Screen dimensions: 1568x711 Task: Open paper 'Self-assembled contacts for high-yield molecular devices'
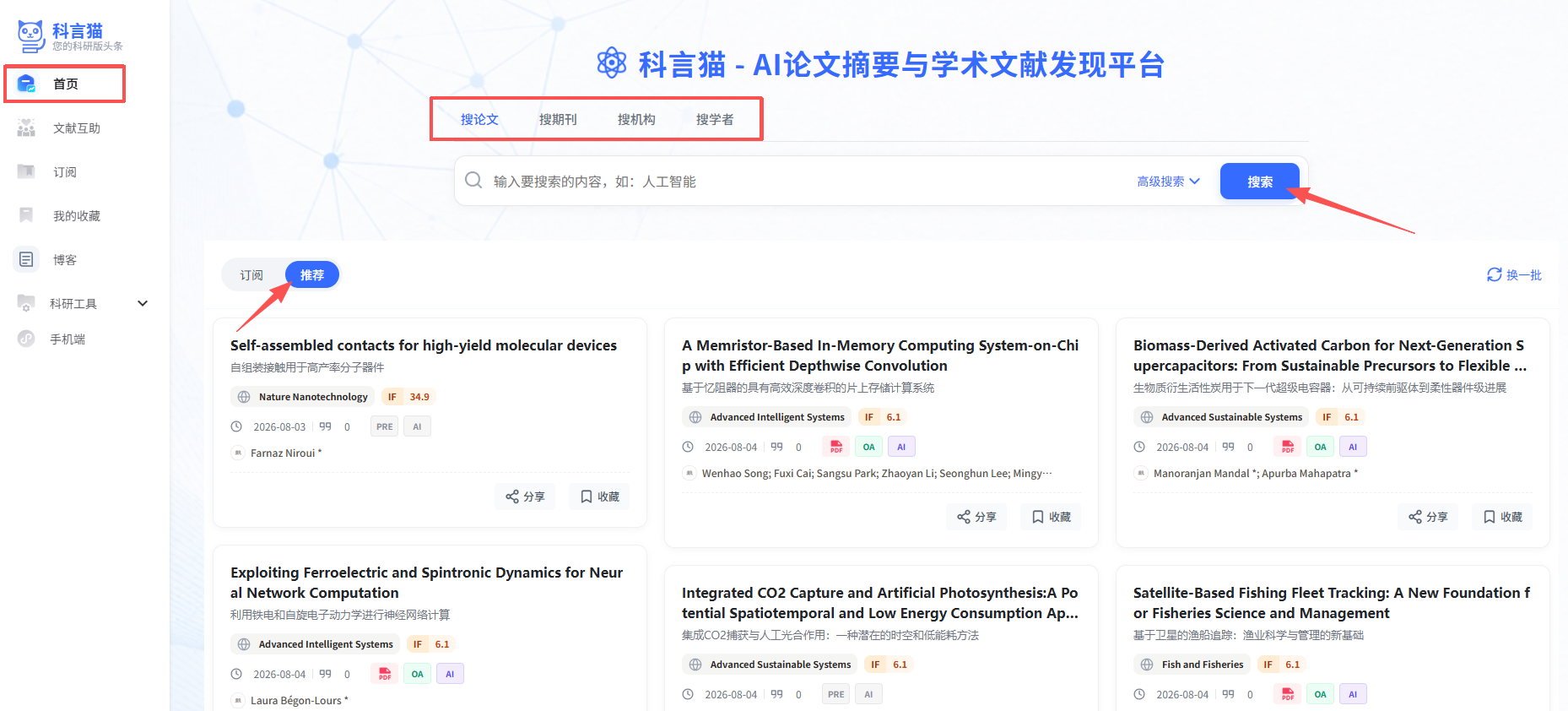pyautogui.click(x=424, y=345)
